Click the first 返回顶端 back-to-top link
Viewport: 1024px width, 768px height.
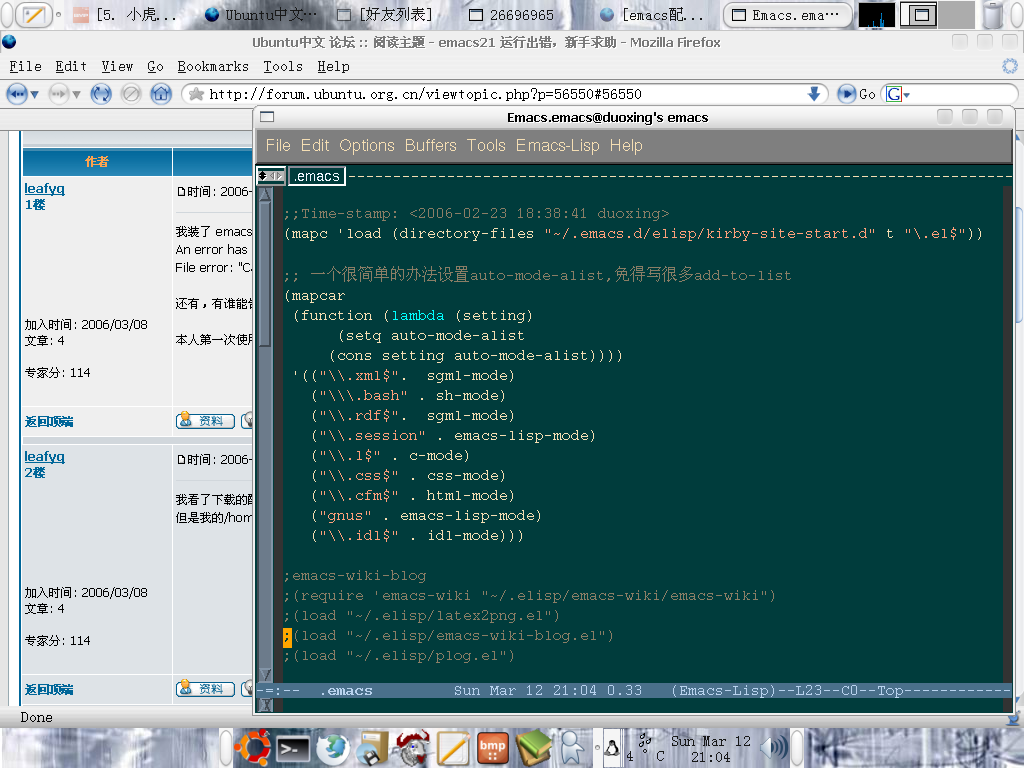49,421
